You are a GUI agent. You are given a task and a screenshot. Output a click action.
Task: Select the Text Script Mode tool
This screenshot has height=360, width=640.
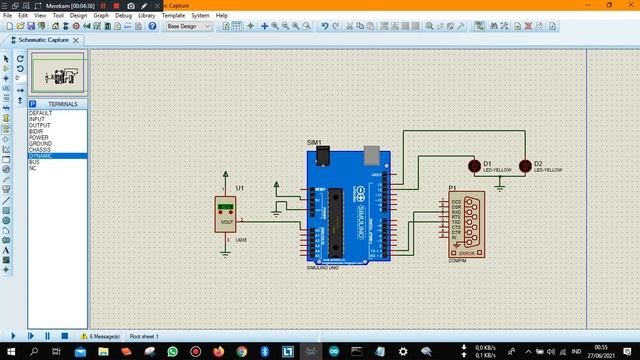(x=6, y=98)
